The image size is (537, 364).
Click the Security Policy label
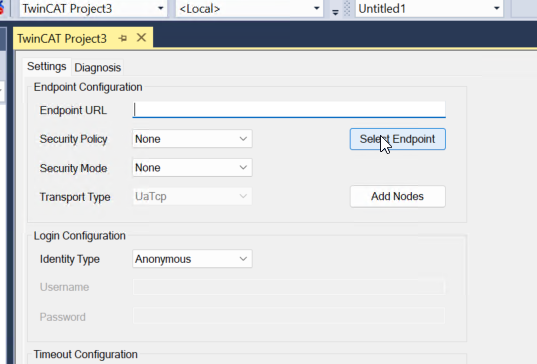click(74, 139)
